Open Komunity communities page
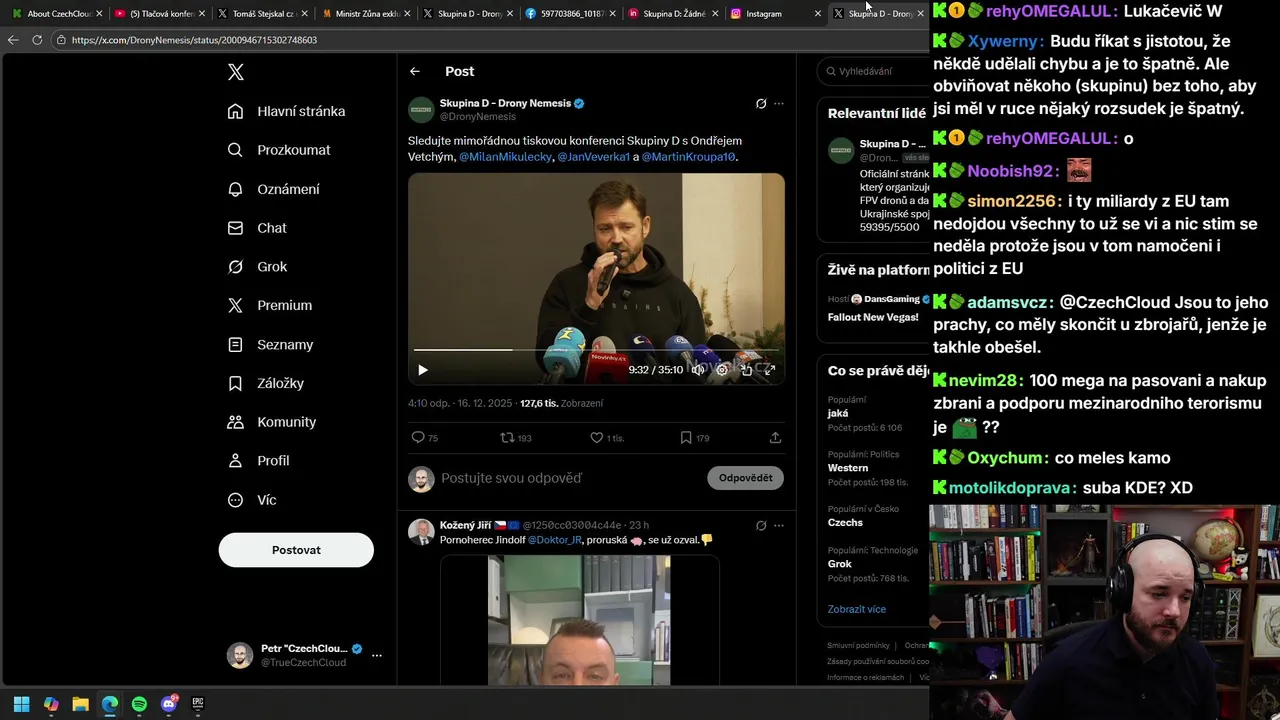The height and width of the screenshot is (720, 1280). (272, 422)
